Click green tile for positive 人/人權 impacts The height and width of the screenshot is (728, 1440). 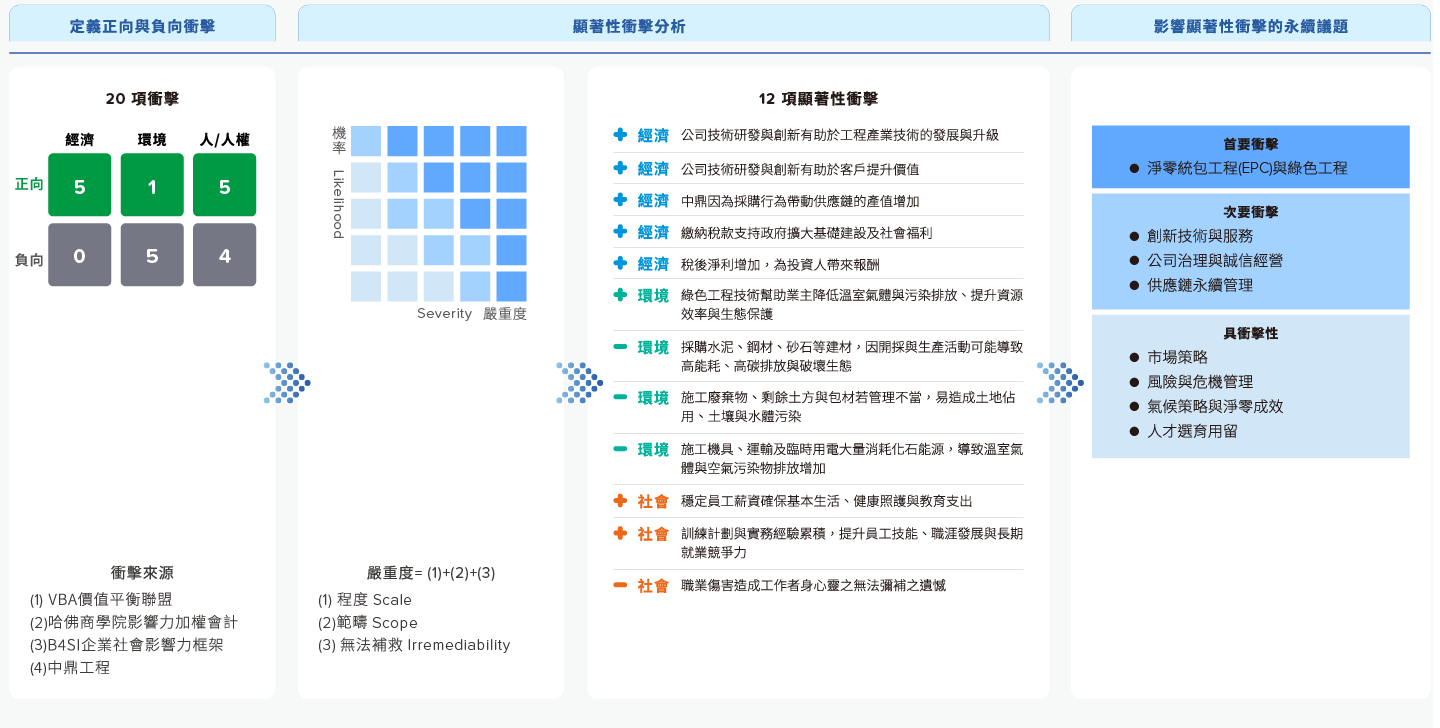click(224, 185)
